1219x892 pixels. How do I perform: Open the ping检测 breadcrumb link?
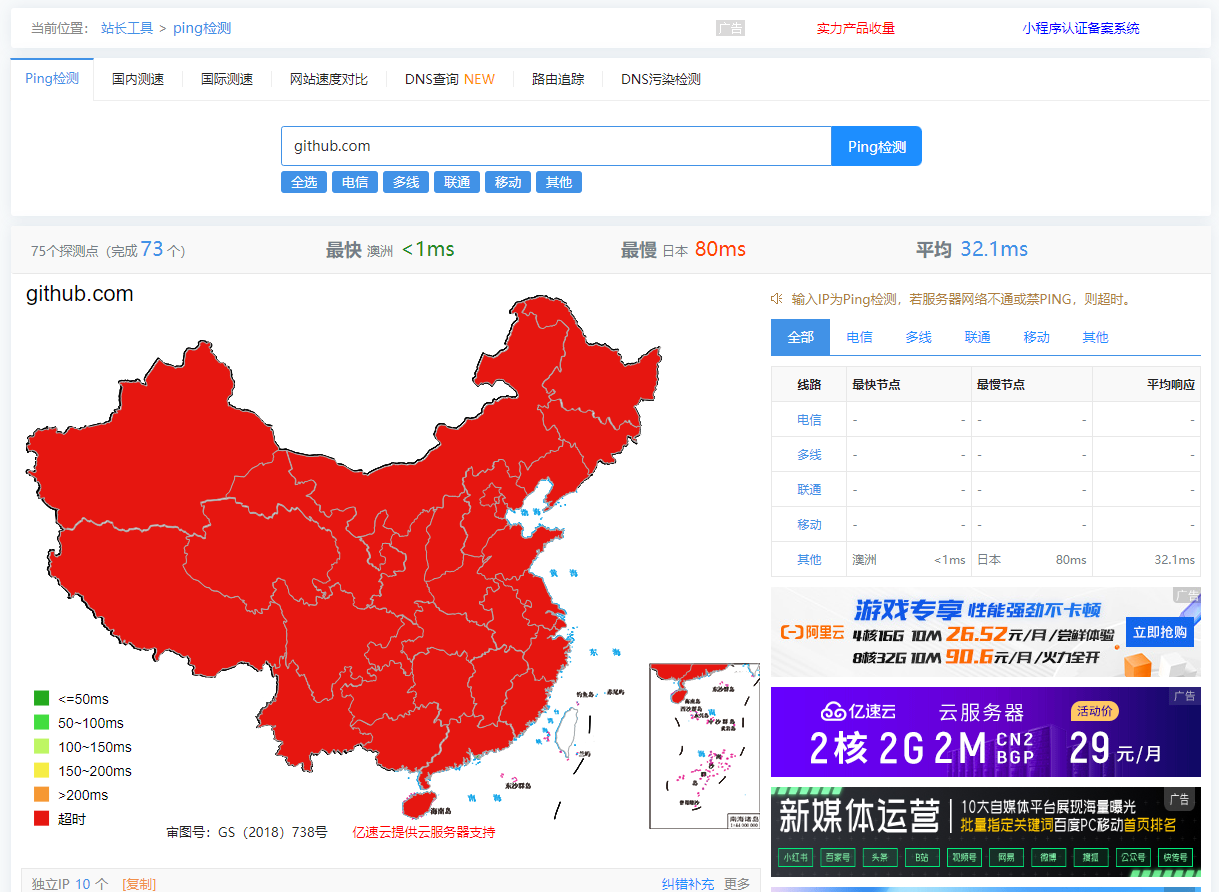coord(202,28)
